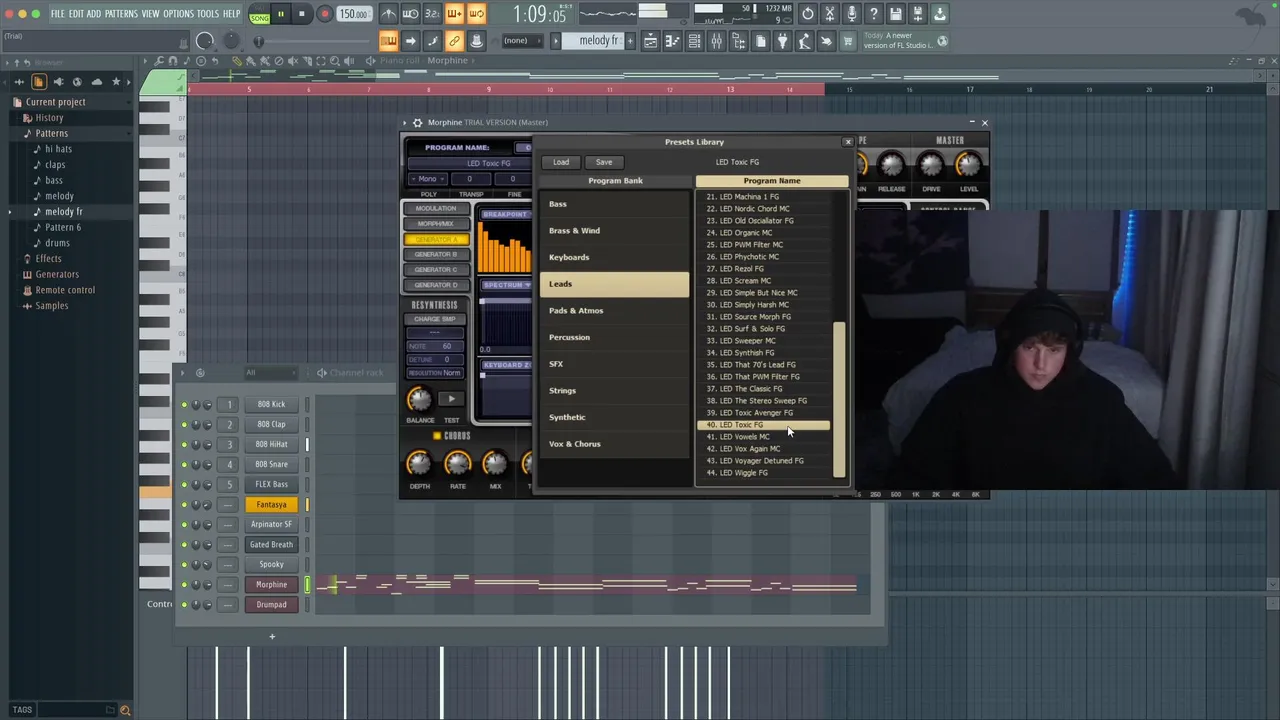Select the 808 HiHat channel selector LED
Screen dimensions: 1280x720
(x=308, y=444)
